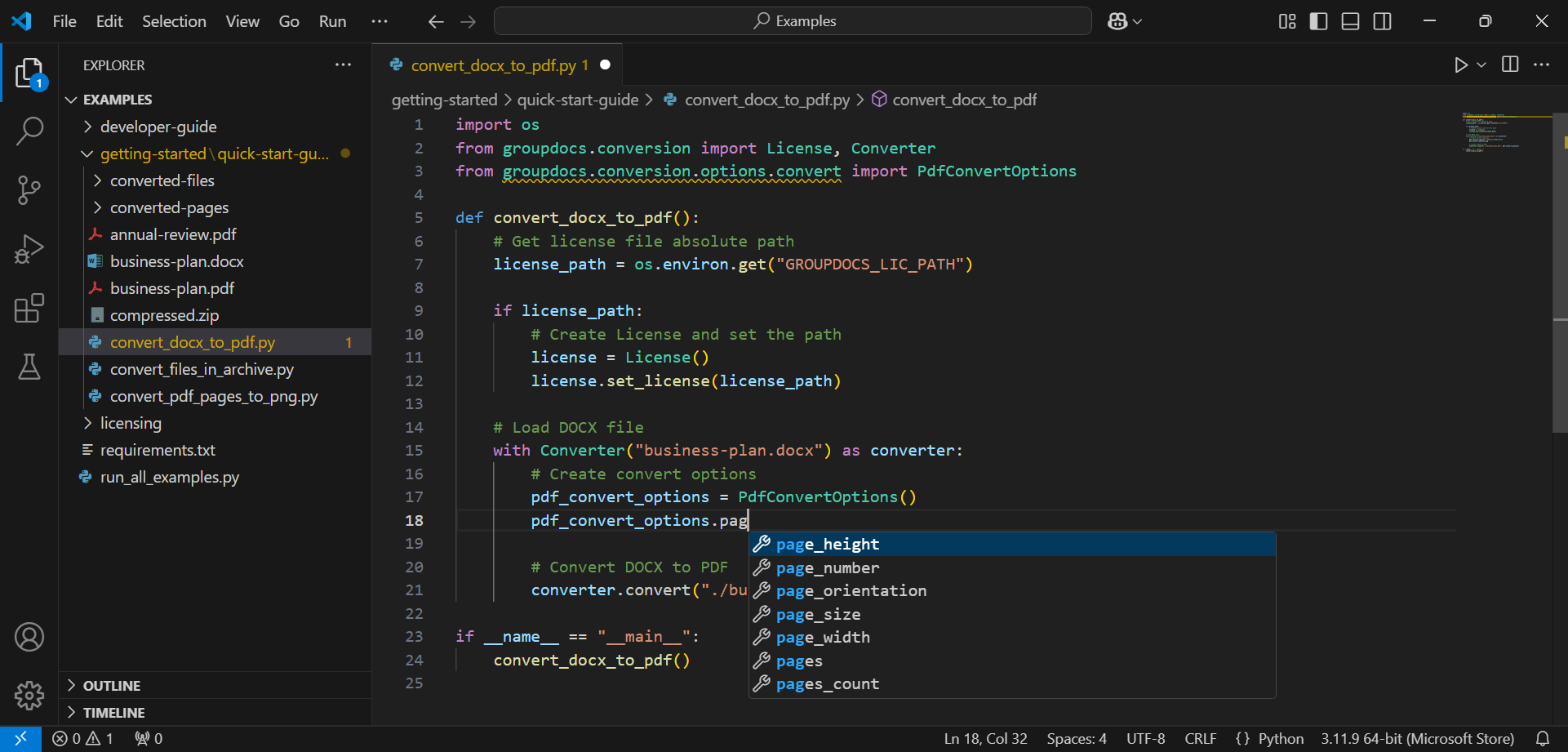1568x752 pixels.
Task: Click the editor vertical scrollbar
Action: pos(1560,273)
